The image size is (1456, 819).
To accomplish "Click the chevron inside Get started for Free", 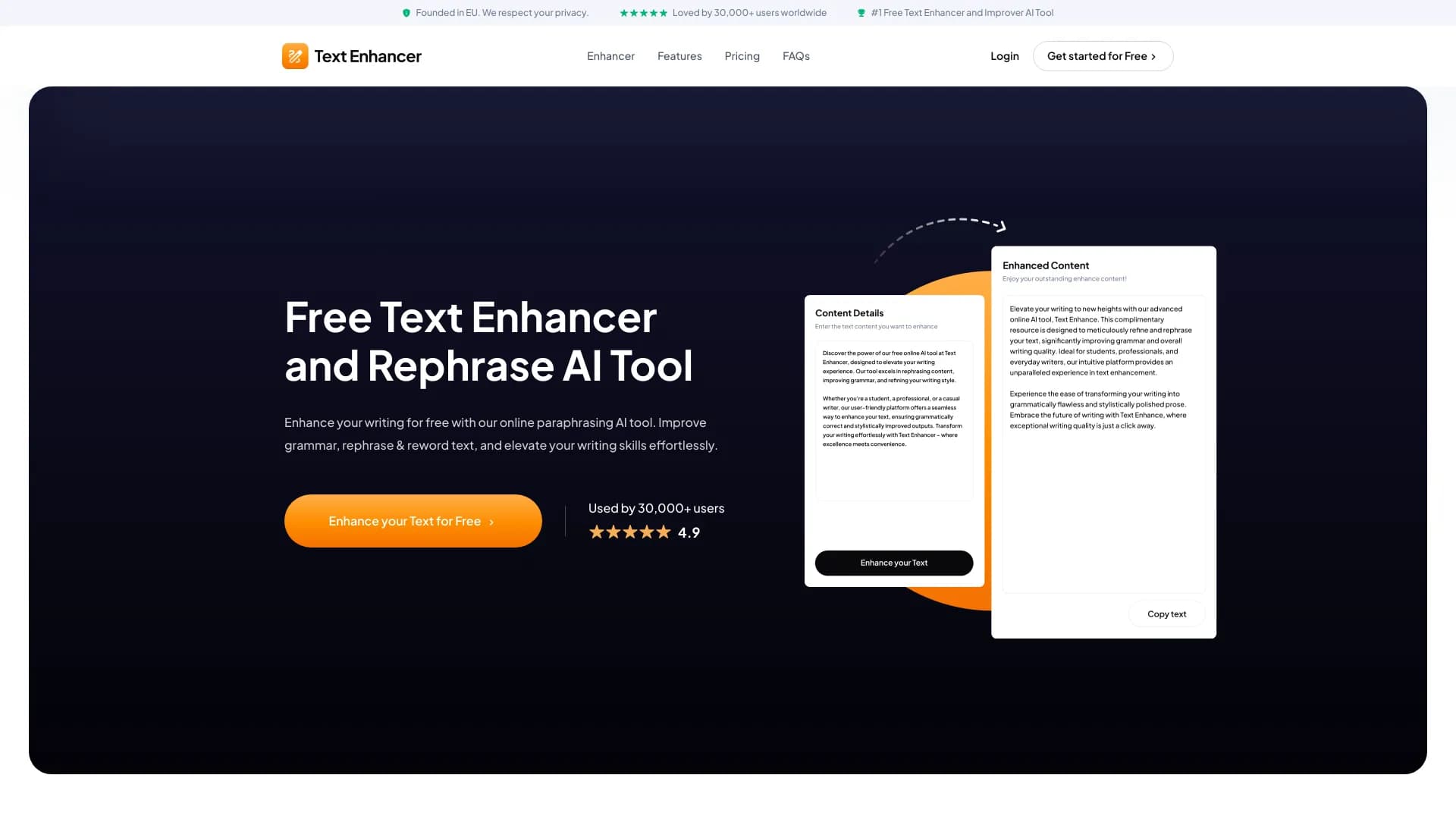I will point(1153,56).
